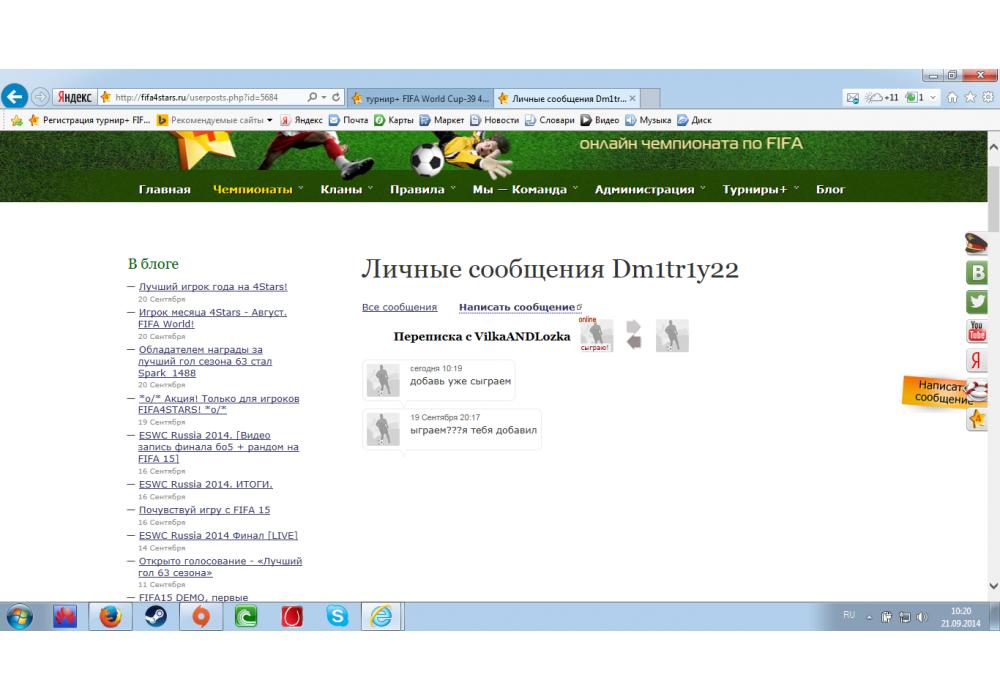This screenshot has width=1000, height=700.
Task: Open Skype from the taskbar
Action: click(x=338, y=617)
